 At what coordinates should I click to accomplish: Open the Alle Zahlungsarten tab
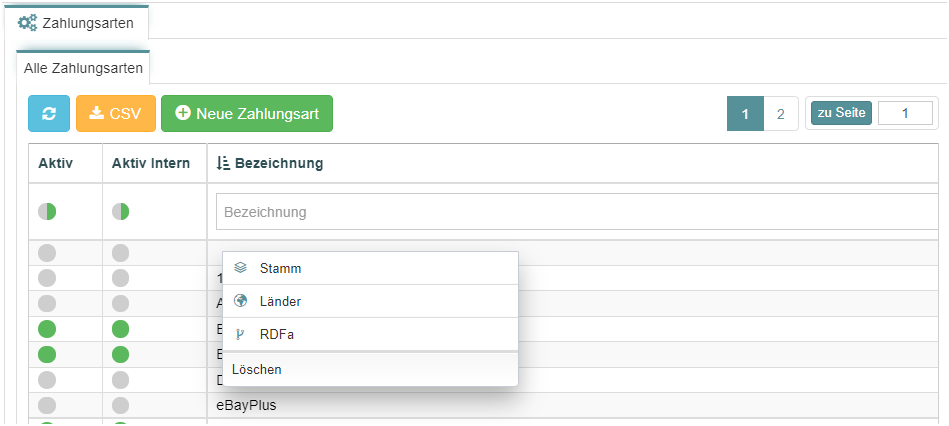[84, 68]
